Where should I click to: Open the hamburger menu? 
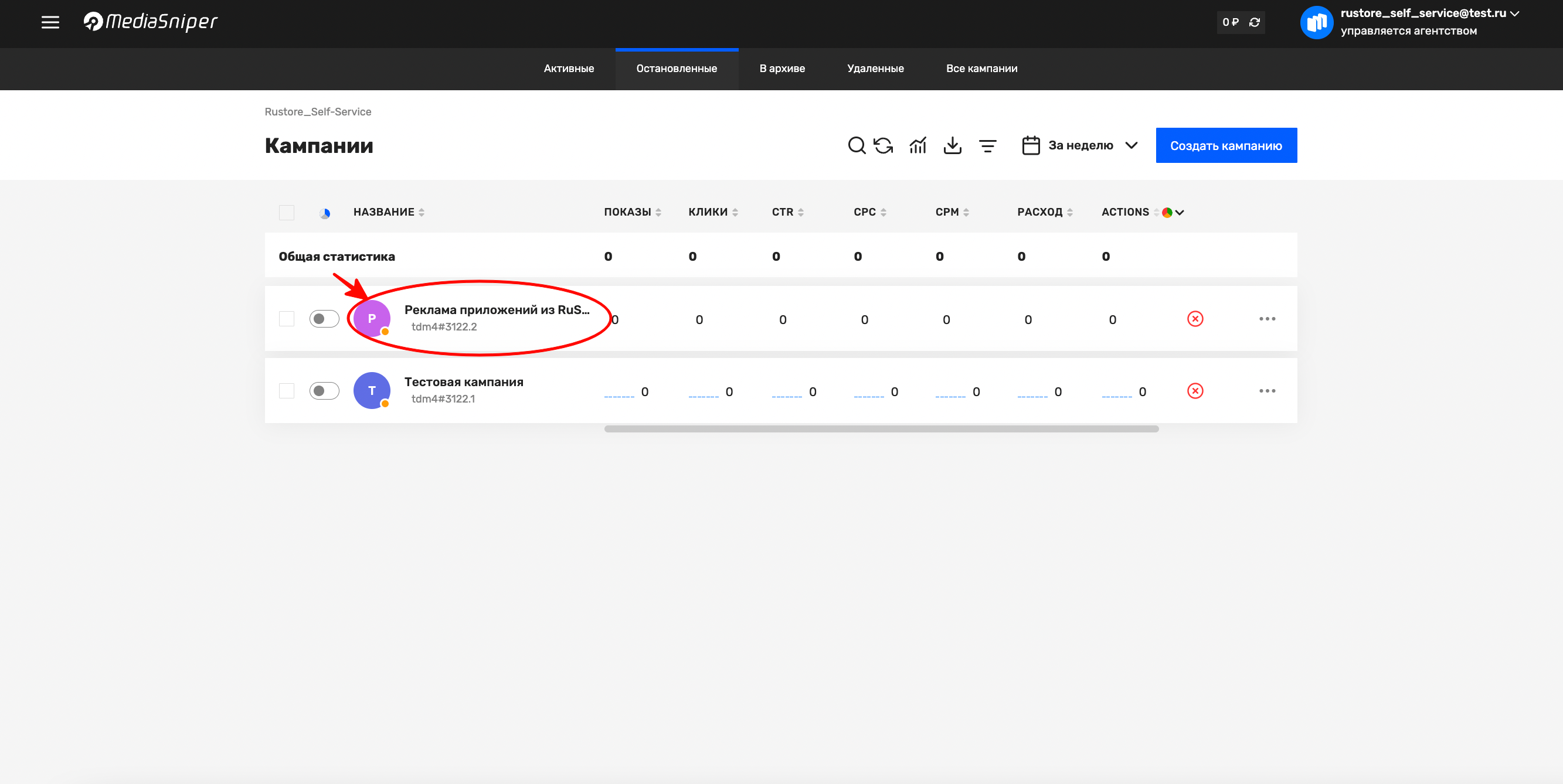pyautogui.click(x=50, y=22)
